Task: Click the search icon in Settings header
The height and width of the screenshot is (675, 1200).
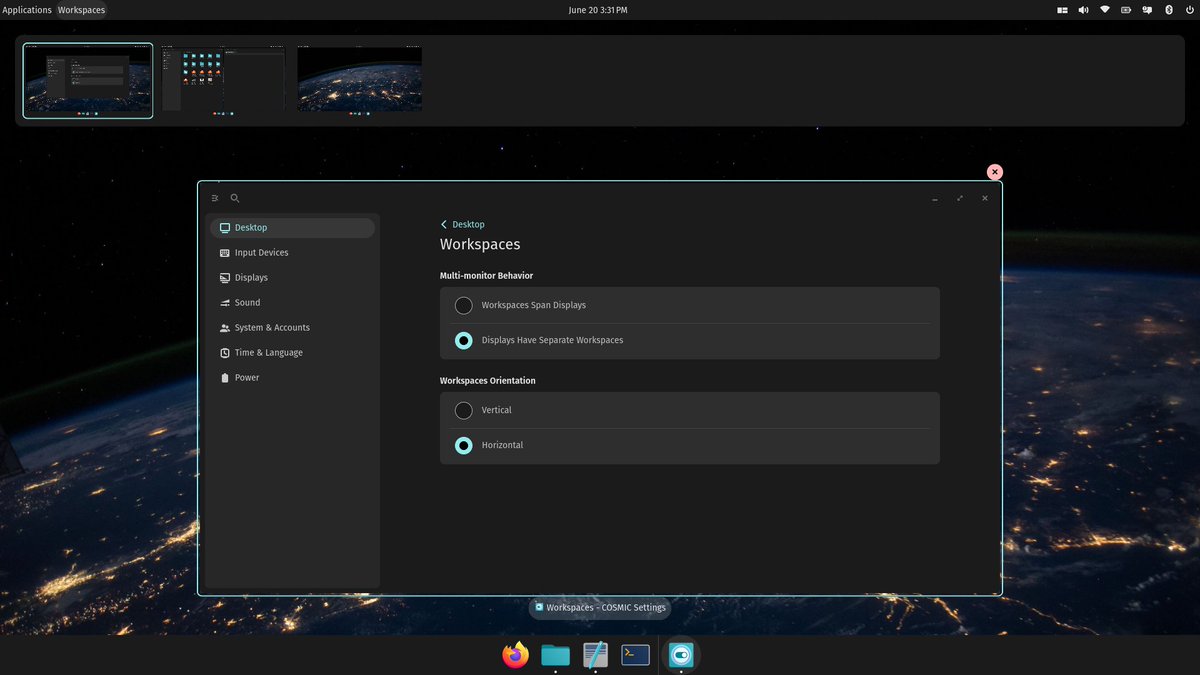Action: 235,198
